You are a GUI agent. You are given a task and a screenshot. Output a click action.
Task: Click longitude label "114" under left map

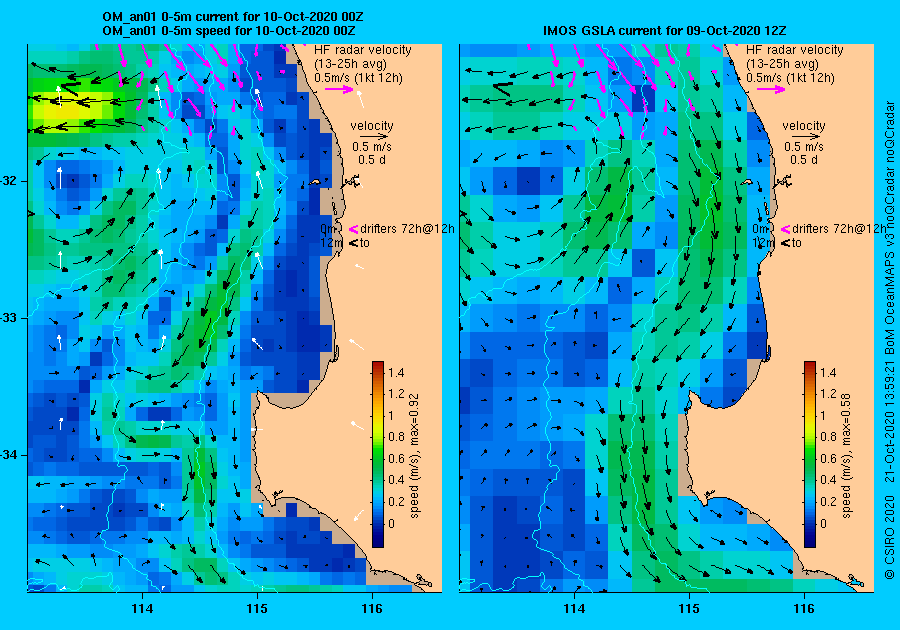[142, 609]
